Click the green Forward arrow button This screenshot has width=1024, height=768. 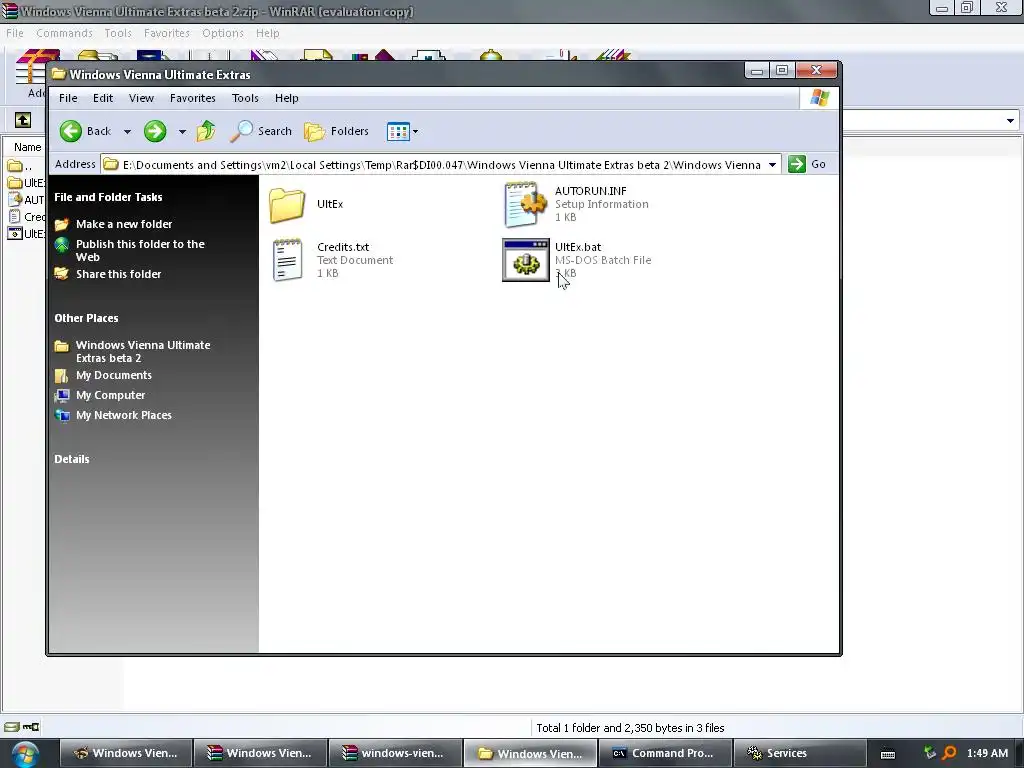pyautogui.click(x=155, y=131)
